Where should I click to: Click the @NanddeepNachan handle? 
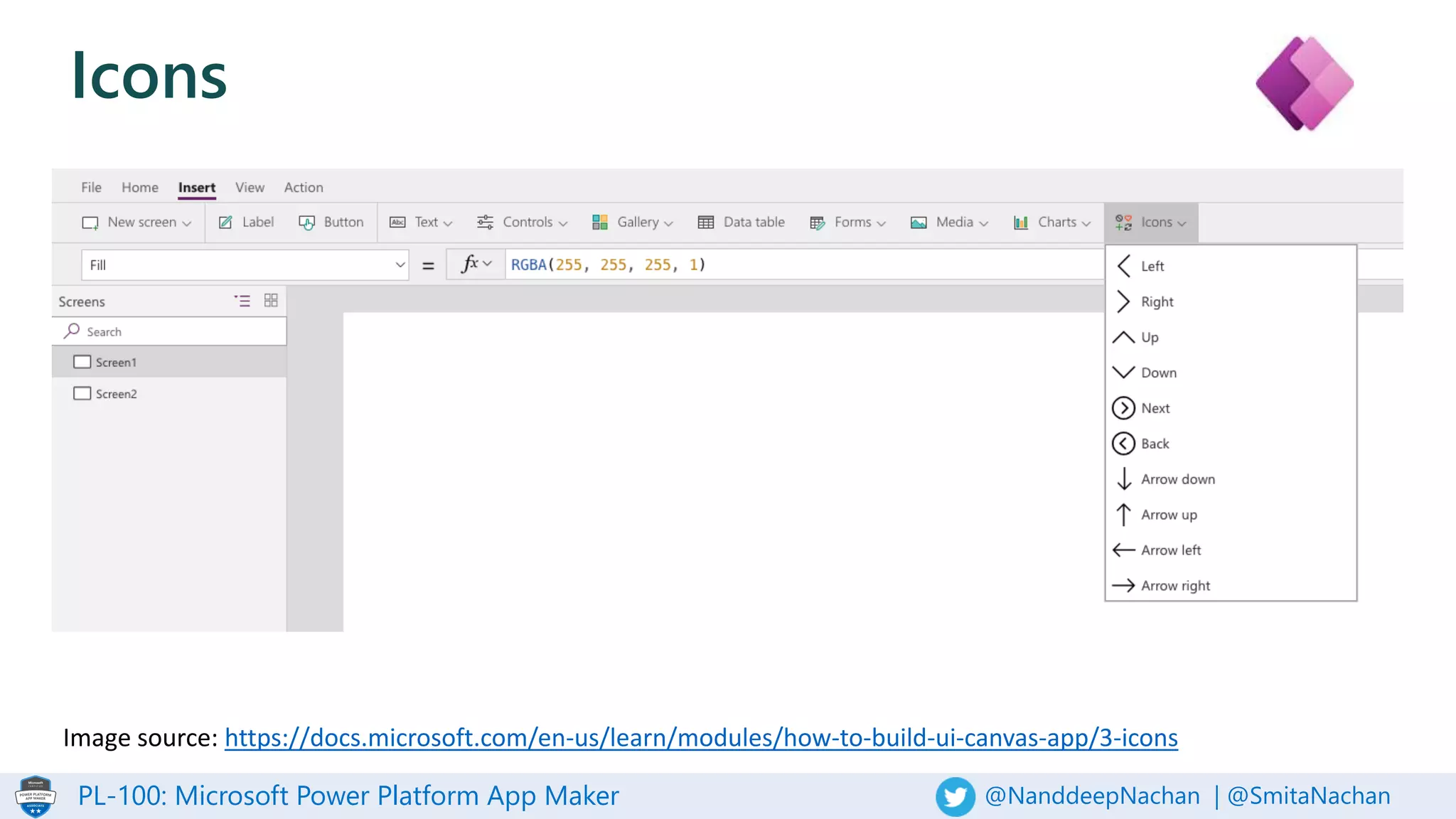click(x=1093, y=796)
